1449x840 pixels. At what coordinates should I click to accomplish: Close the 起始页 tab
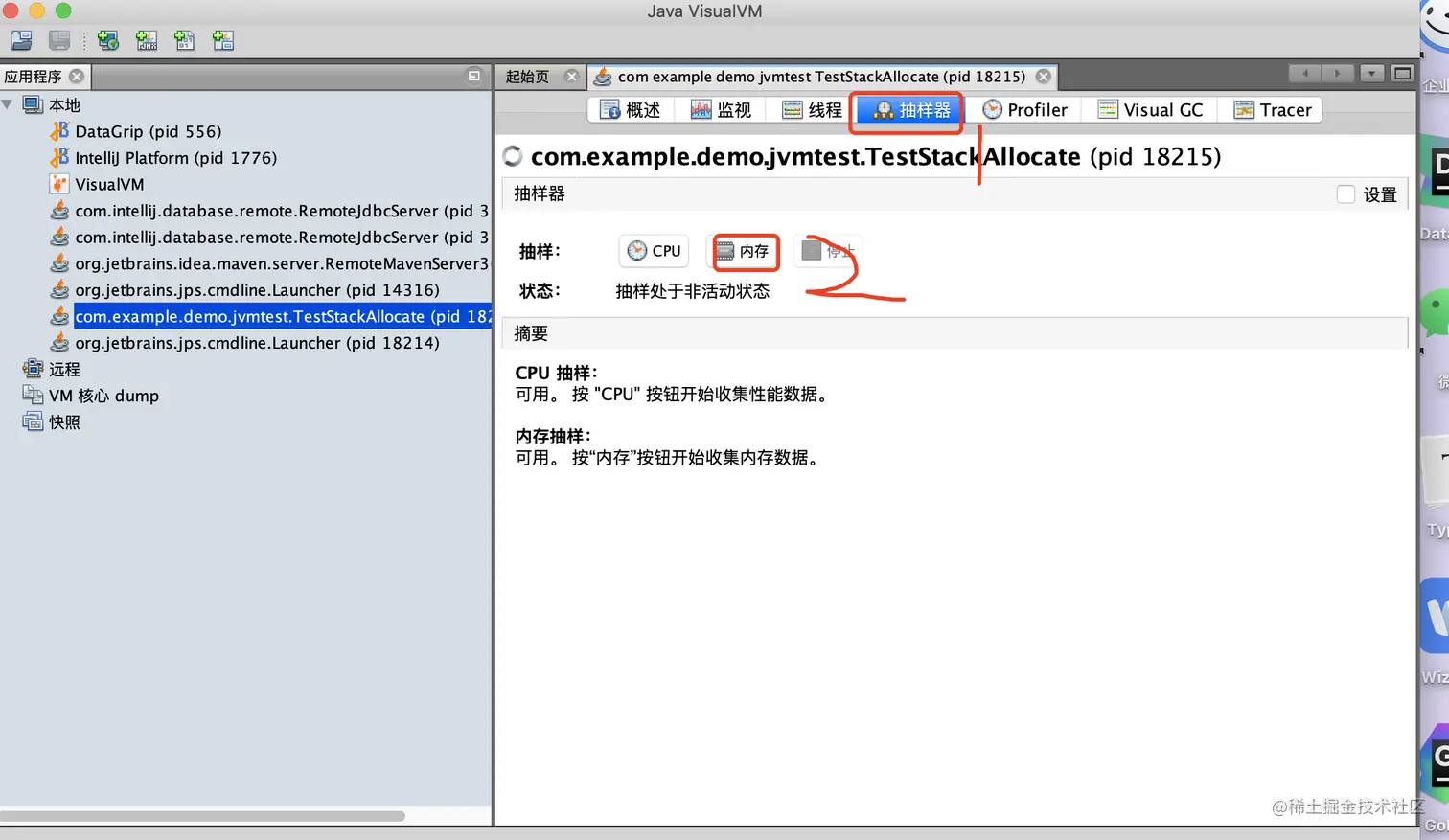(572, 77)
